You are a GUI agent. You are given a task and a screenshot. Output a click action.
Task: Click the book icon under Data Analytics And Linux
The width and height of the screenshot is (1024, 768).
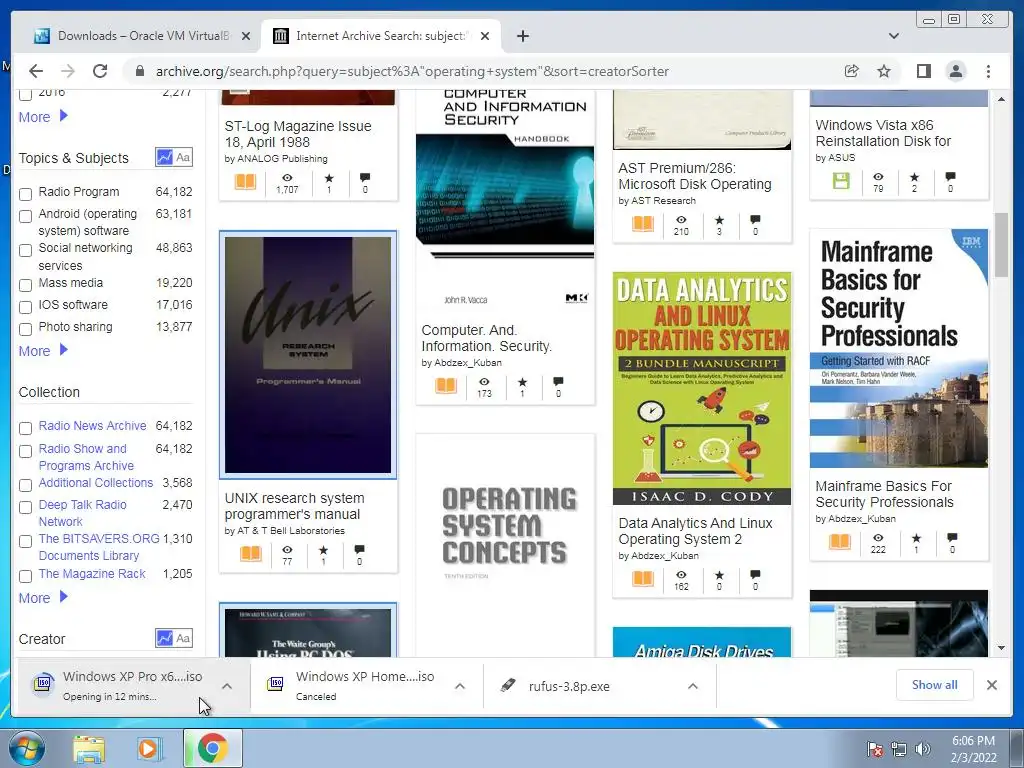pos(643,579)
